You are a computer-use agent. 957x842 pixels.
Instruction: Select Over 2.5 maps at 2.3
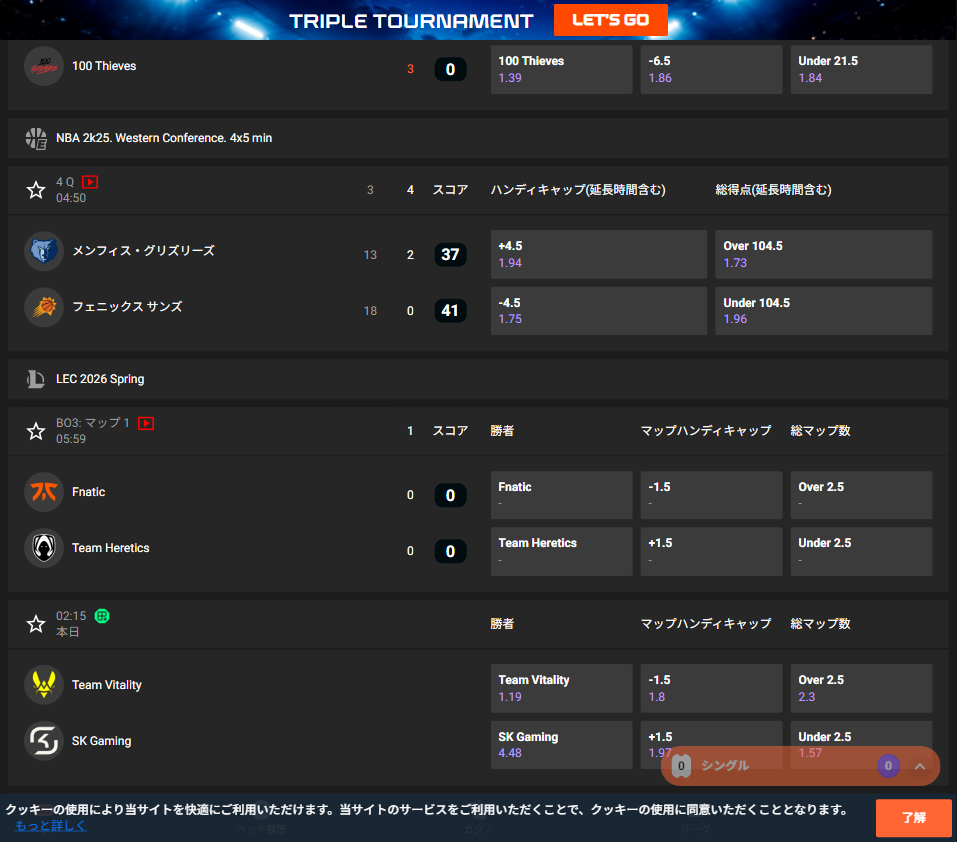pyautogui.click(x=861, y=688)
